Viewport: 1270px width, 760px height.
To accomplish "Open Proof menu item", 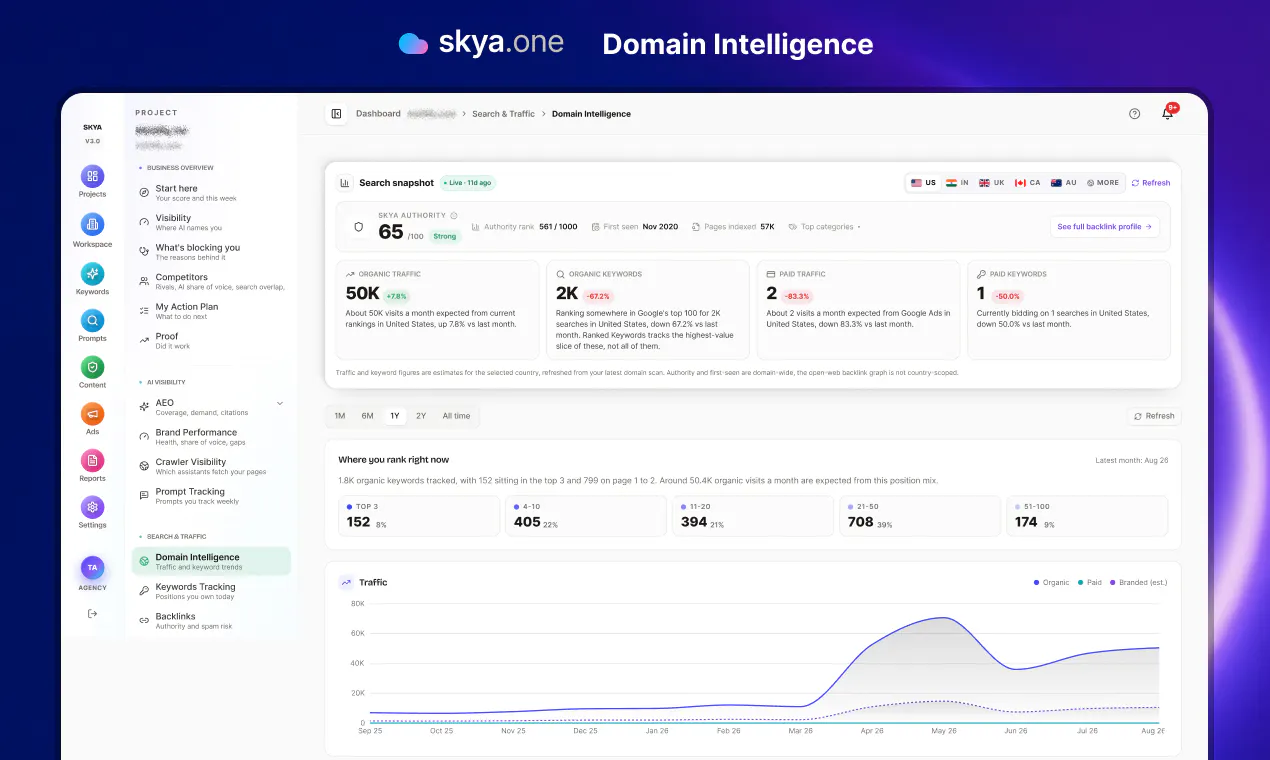I will (211, 341).
